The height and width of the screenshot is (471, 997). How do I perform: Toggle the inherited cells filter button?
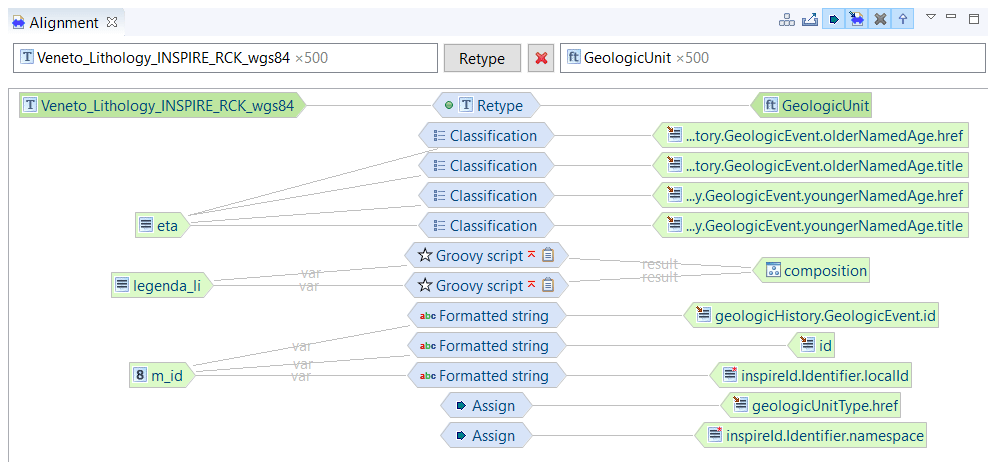tap(857, 19)
